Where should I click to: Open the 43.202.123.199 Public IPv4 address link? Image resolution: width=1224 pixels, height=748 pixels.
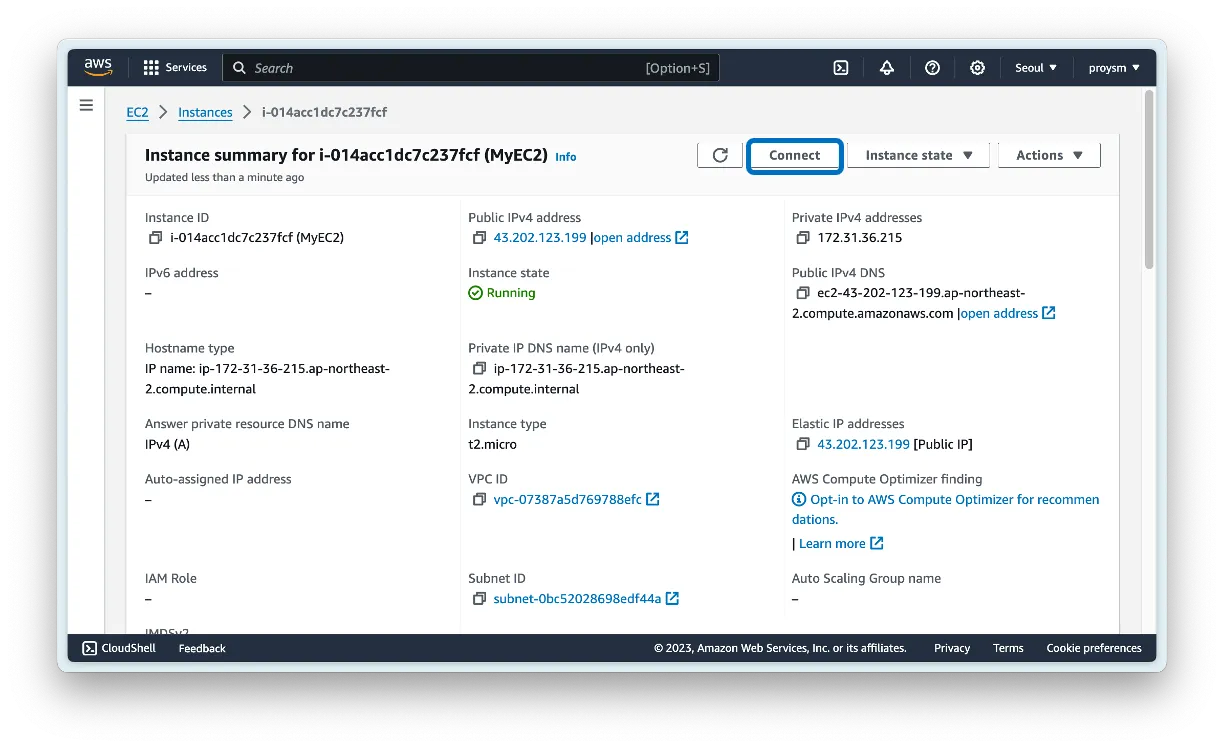pyautogui.click(x=540, y=238)
